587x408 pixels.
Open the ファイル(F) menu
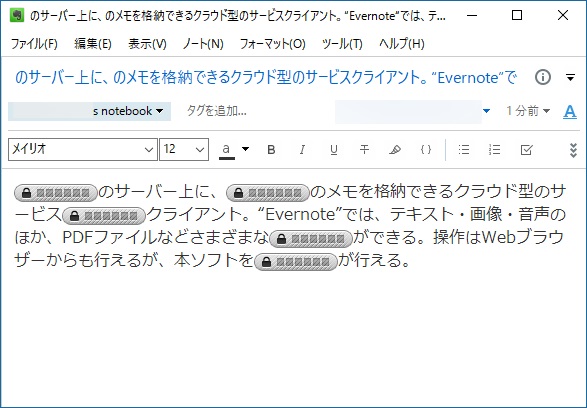tap(34, 44)
